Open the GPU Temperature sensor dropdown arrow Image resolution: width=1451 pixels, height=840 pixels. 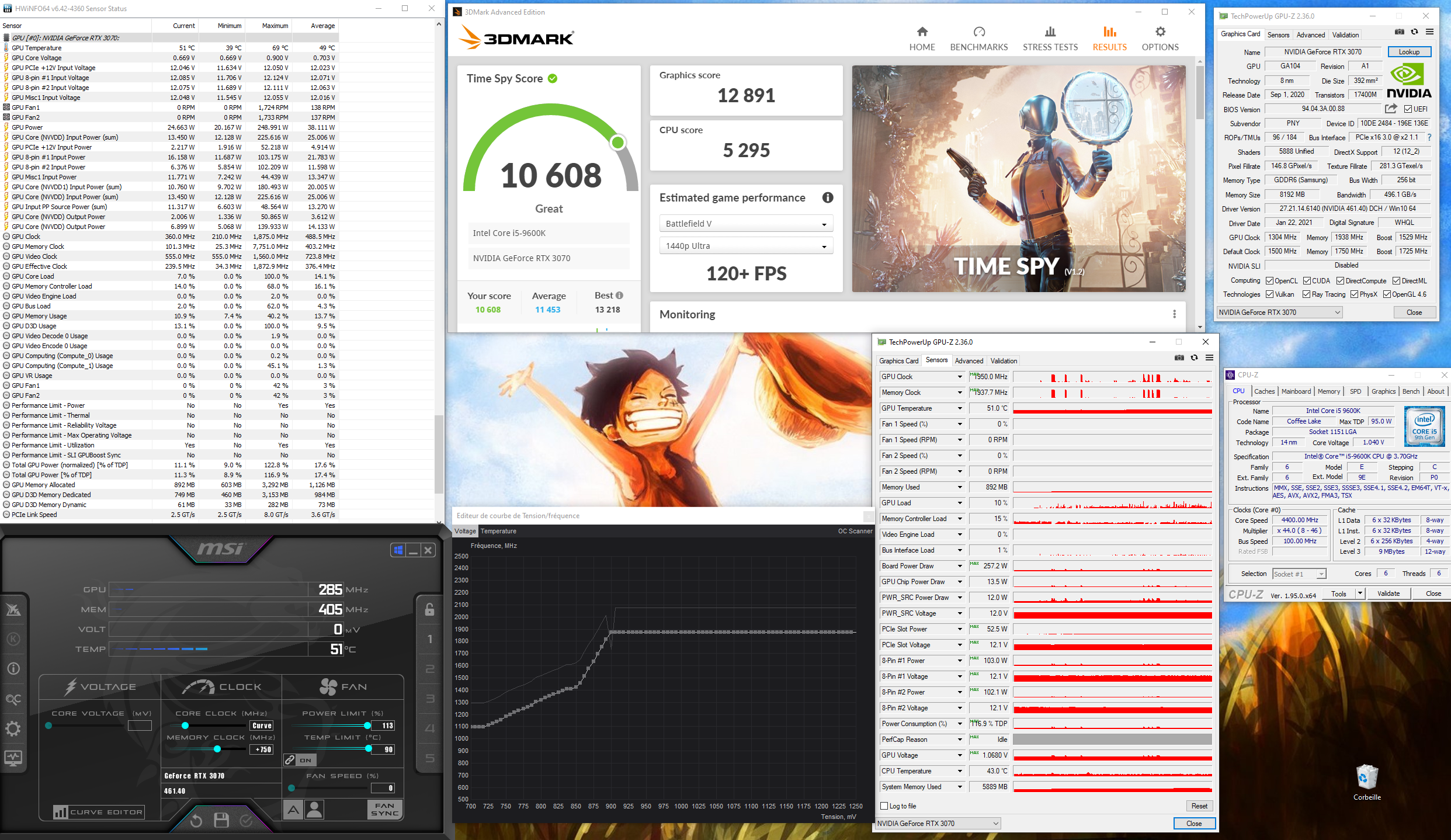click(x=959, y=408)
